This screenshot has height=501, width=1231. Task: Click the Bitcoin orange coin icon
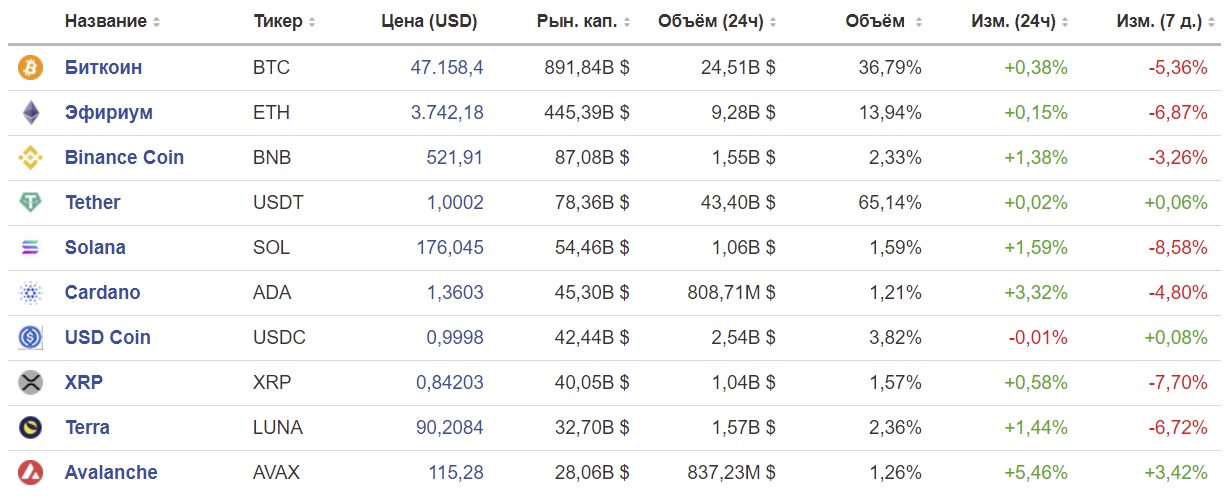tap(30, 68)
